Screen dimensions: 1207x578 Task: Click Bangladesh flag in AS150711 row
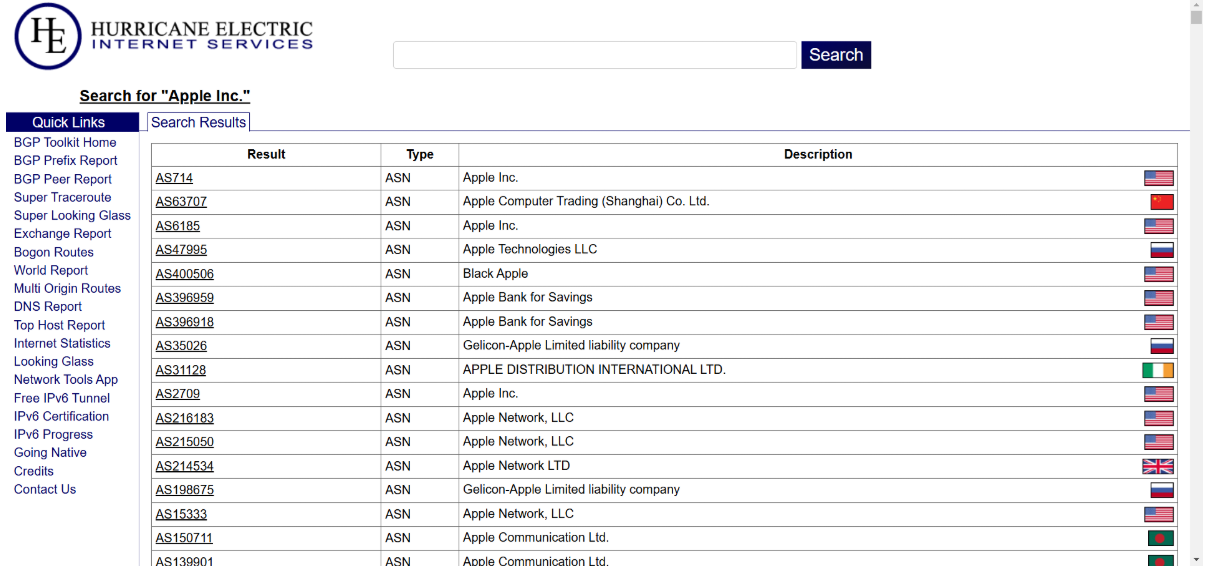[1161, 538]
